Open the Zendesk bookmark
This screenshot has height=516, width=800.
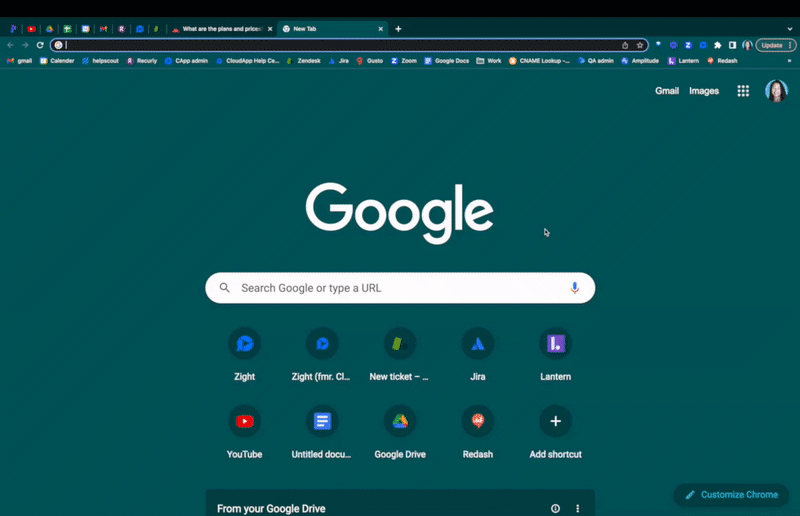coord(304,61)
